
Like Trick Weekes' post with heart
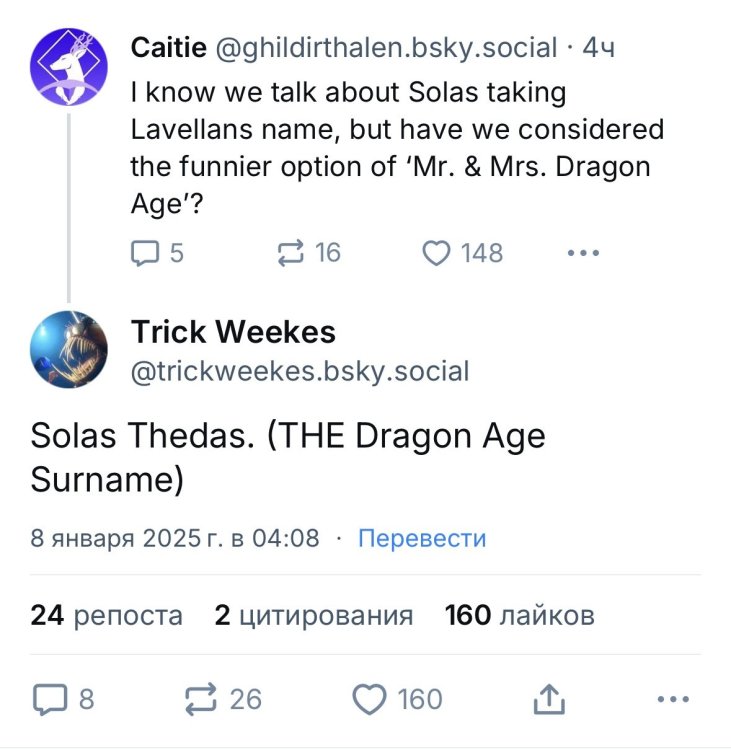coord(370,699)
